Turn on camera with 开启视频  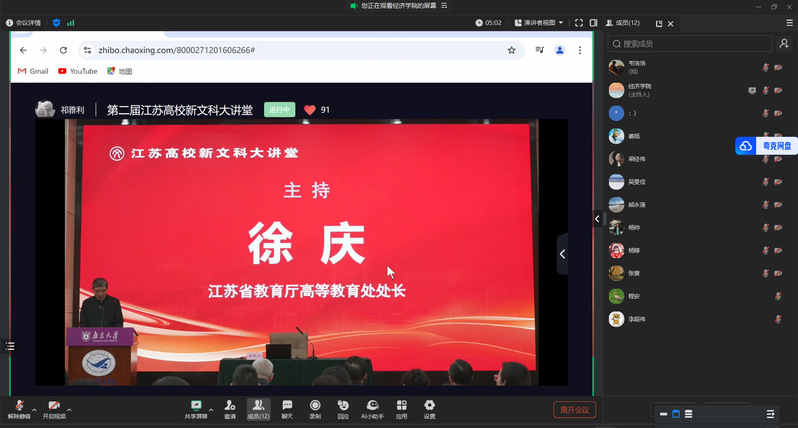click(53, 406)
